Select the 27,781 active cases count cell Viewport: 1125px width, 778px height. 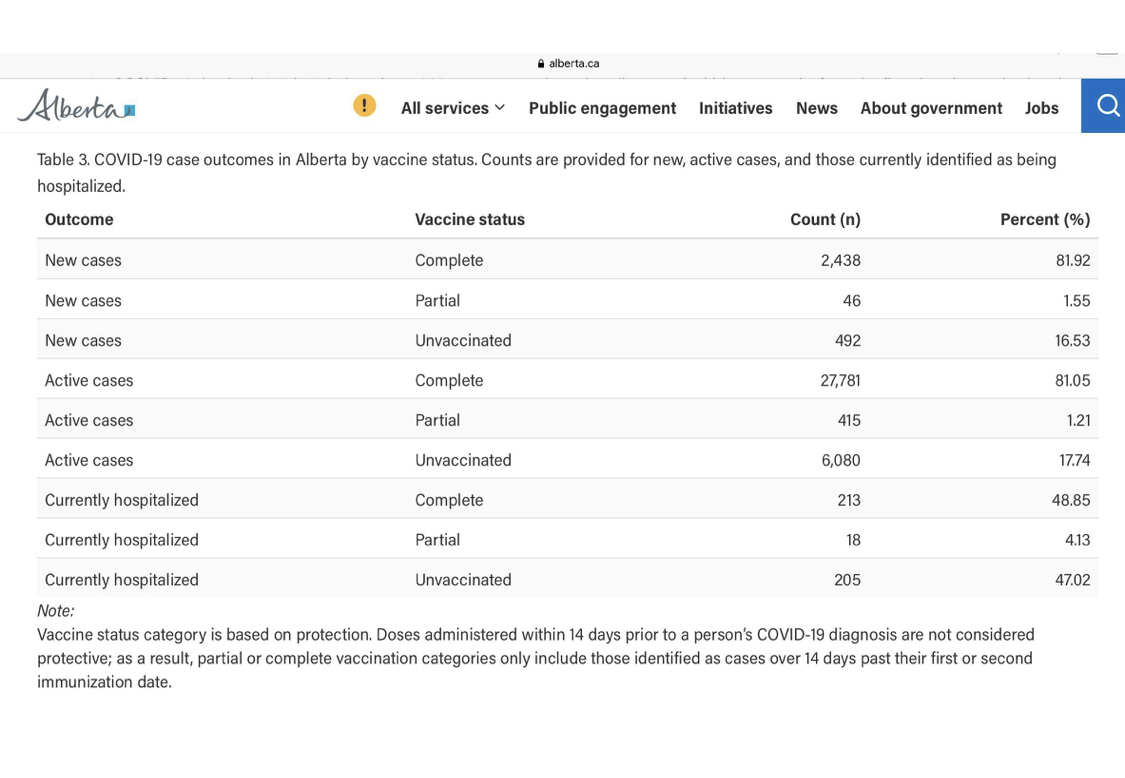click(840, 380)
